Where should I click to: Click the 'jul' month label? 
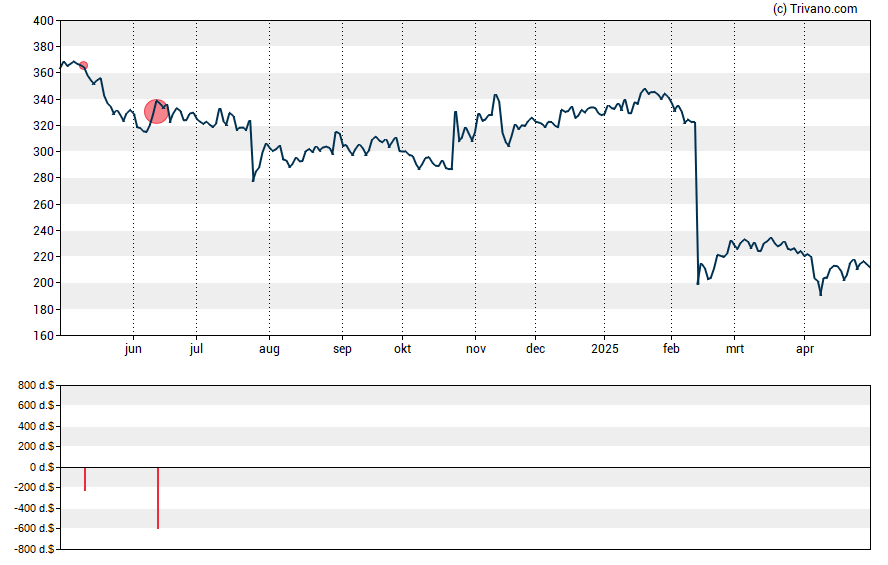pos(197,349)
